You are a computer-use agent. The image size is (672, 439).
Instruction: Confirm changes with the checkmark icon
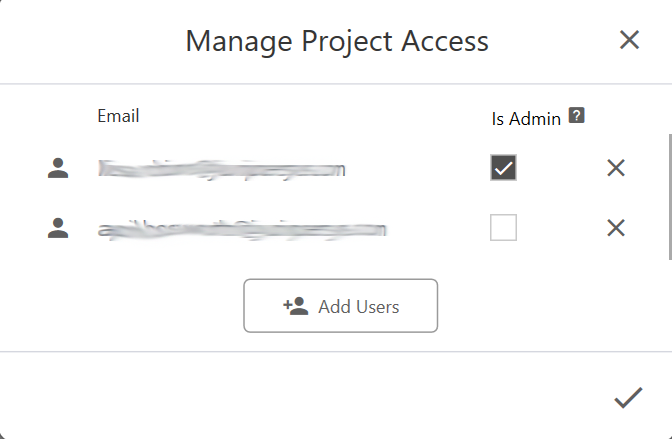(x=628, y=399)
